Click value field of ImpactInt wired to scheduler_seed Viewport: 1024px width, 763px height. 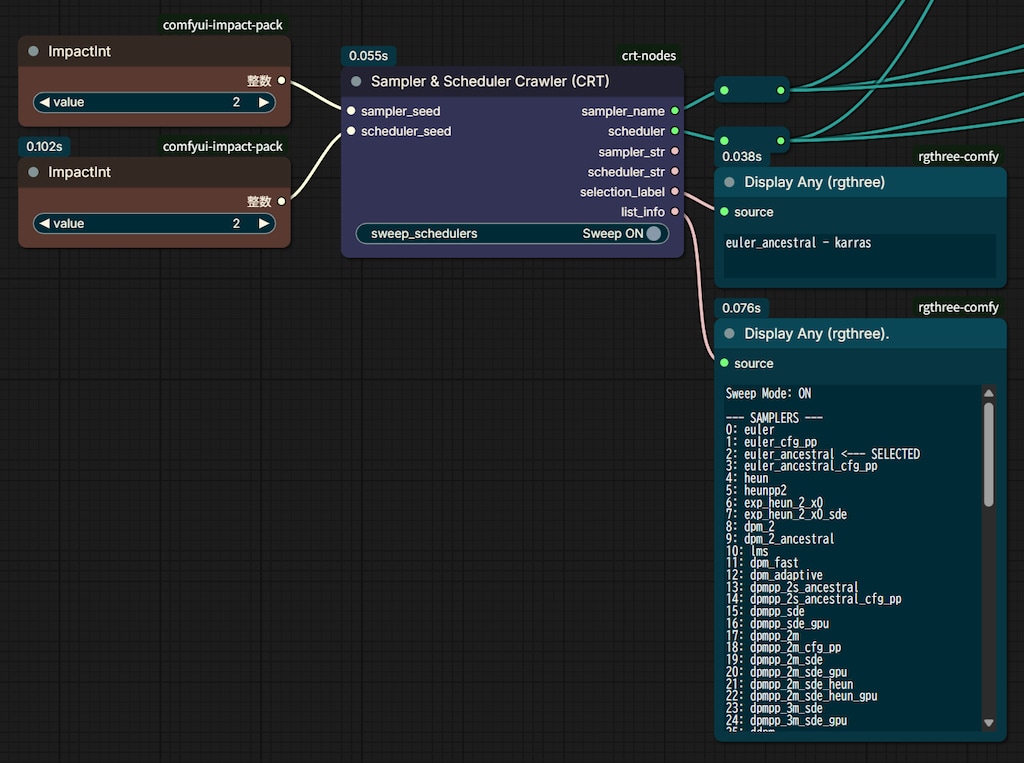[154, 223]
